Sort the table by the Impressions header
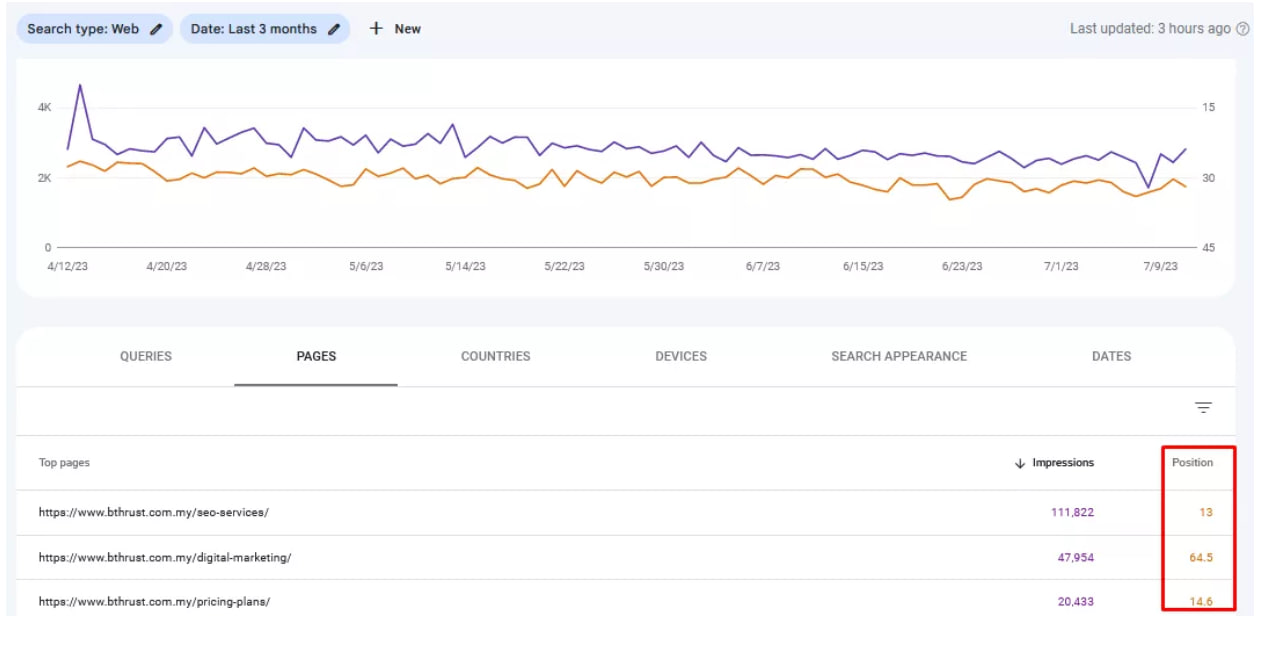 click(x=1063, y=462)
